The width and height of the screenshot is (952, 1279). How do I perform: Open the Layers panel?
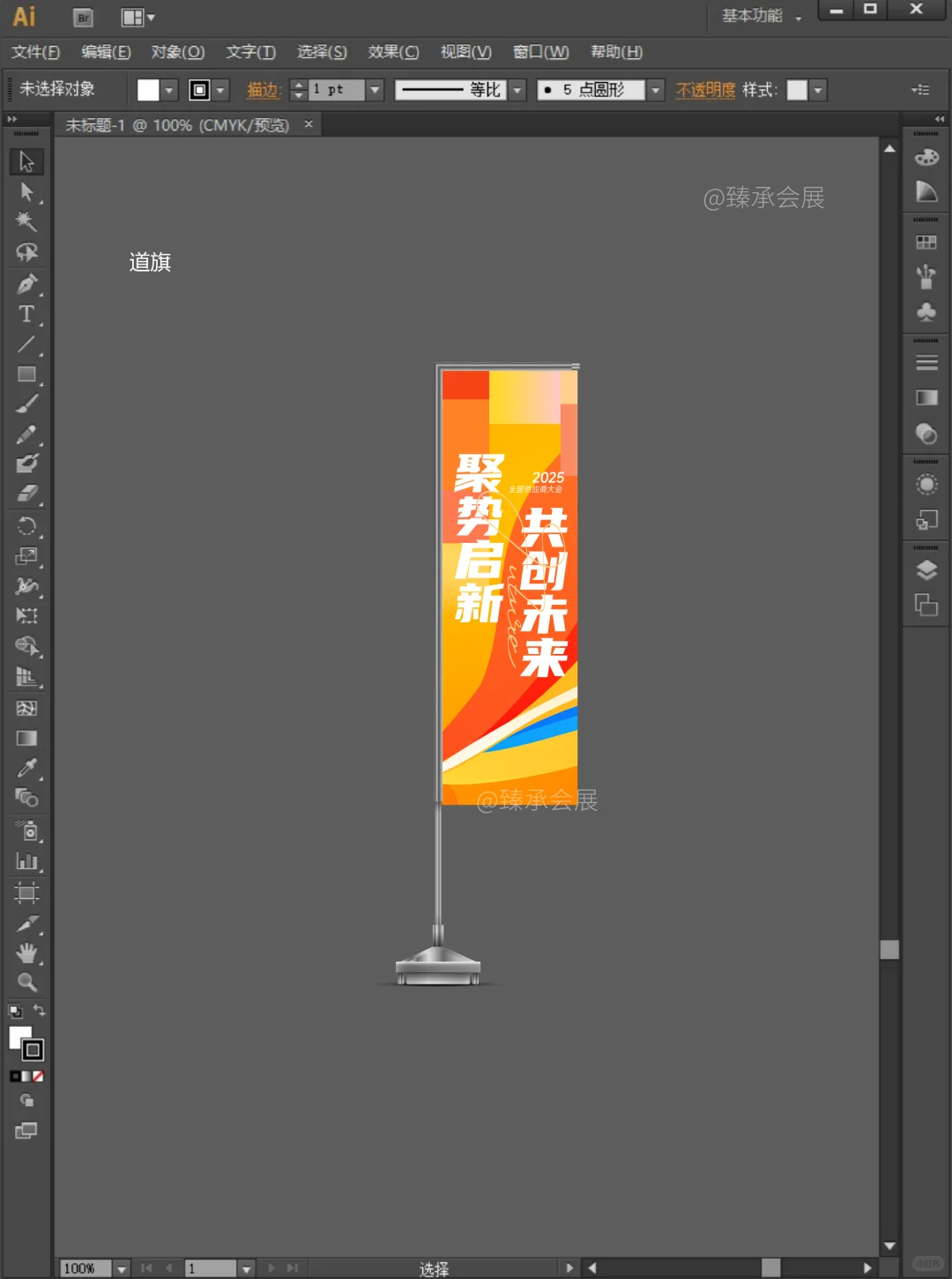coord(926,570)
